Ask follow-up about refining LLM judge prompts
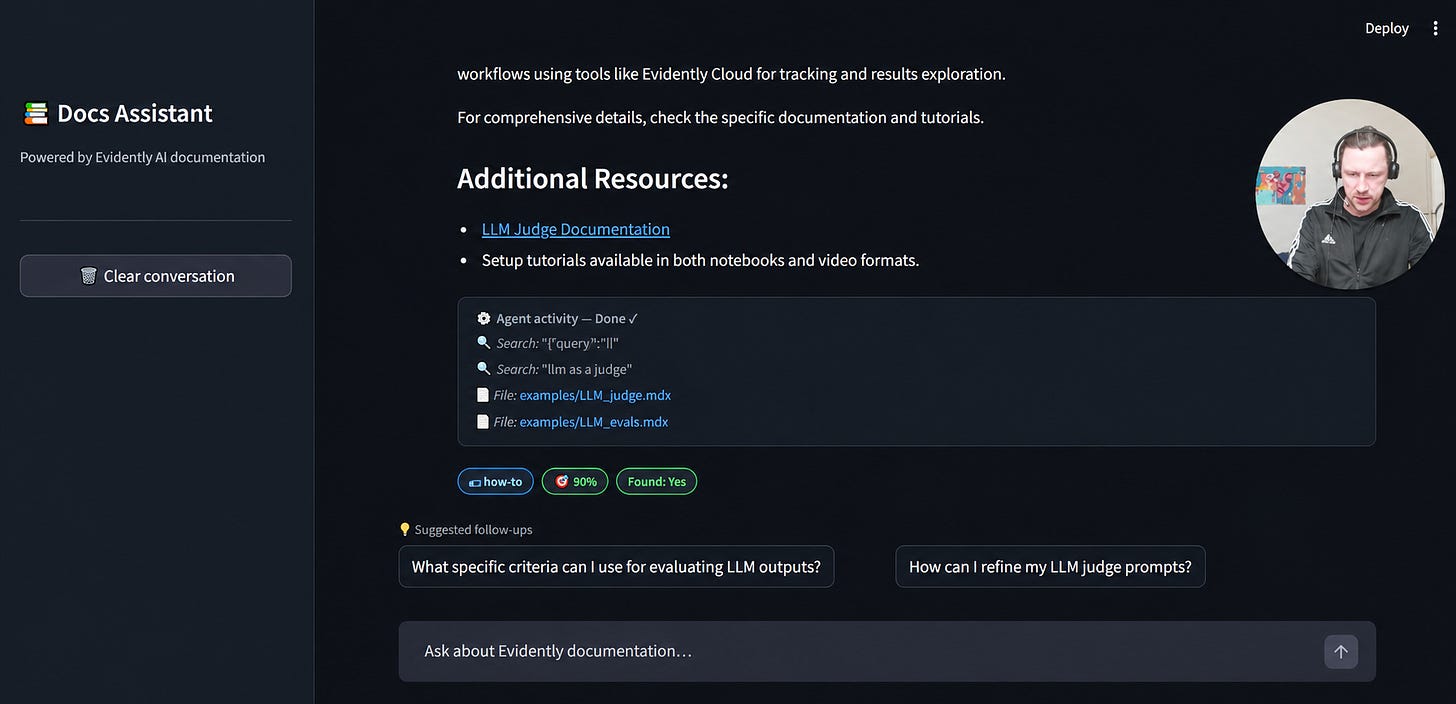This screenshot has height=704, width=1456. click(x=1050, y=566)
